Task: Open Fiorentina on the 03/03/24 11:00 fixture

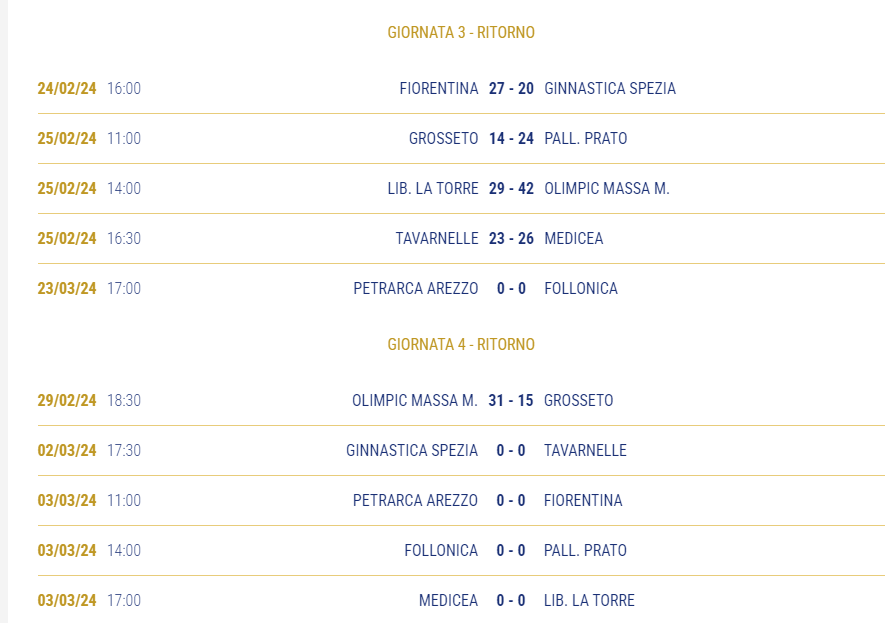Action: click(583, 500)
